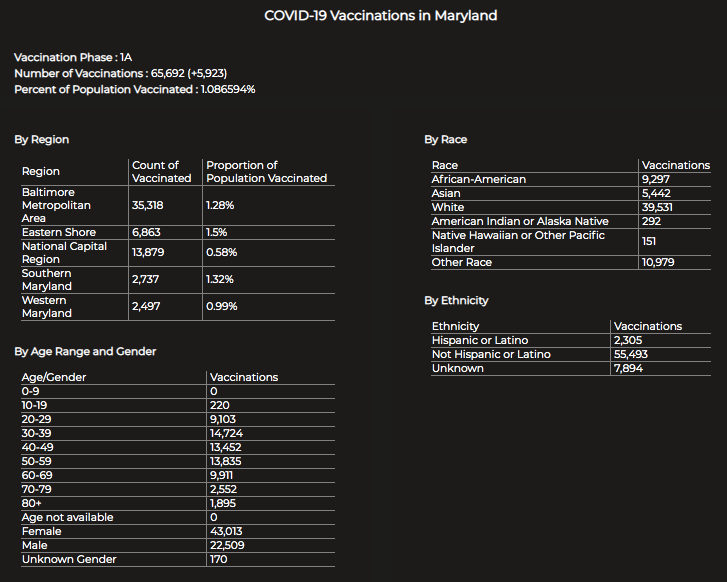Select the Not Hispanic or Latino row label

click(491, 354)
